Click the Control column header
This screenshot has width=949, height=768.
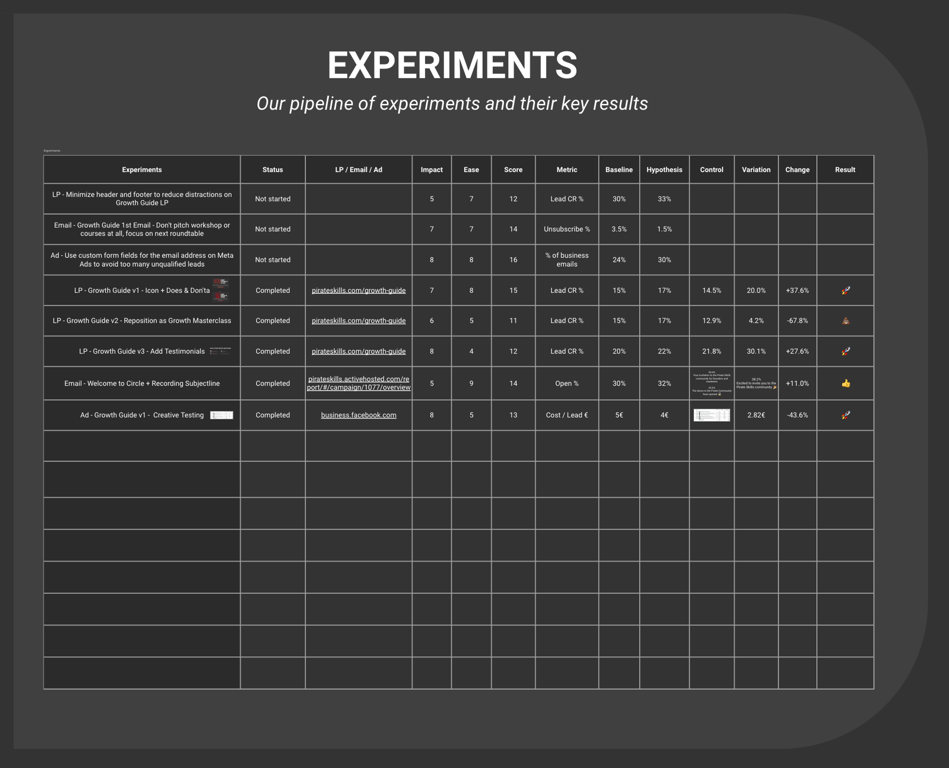coord(711,169)
